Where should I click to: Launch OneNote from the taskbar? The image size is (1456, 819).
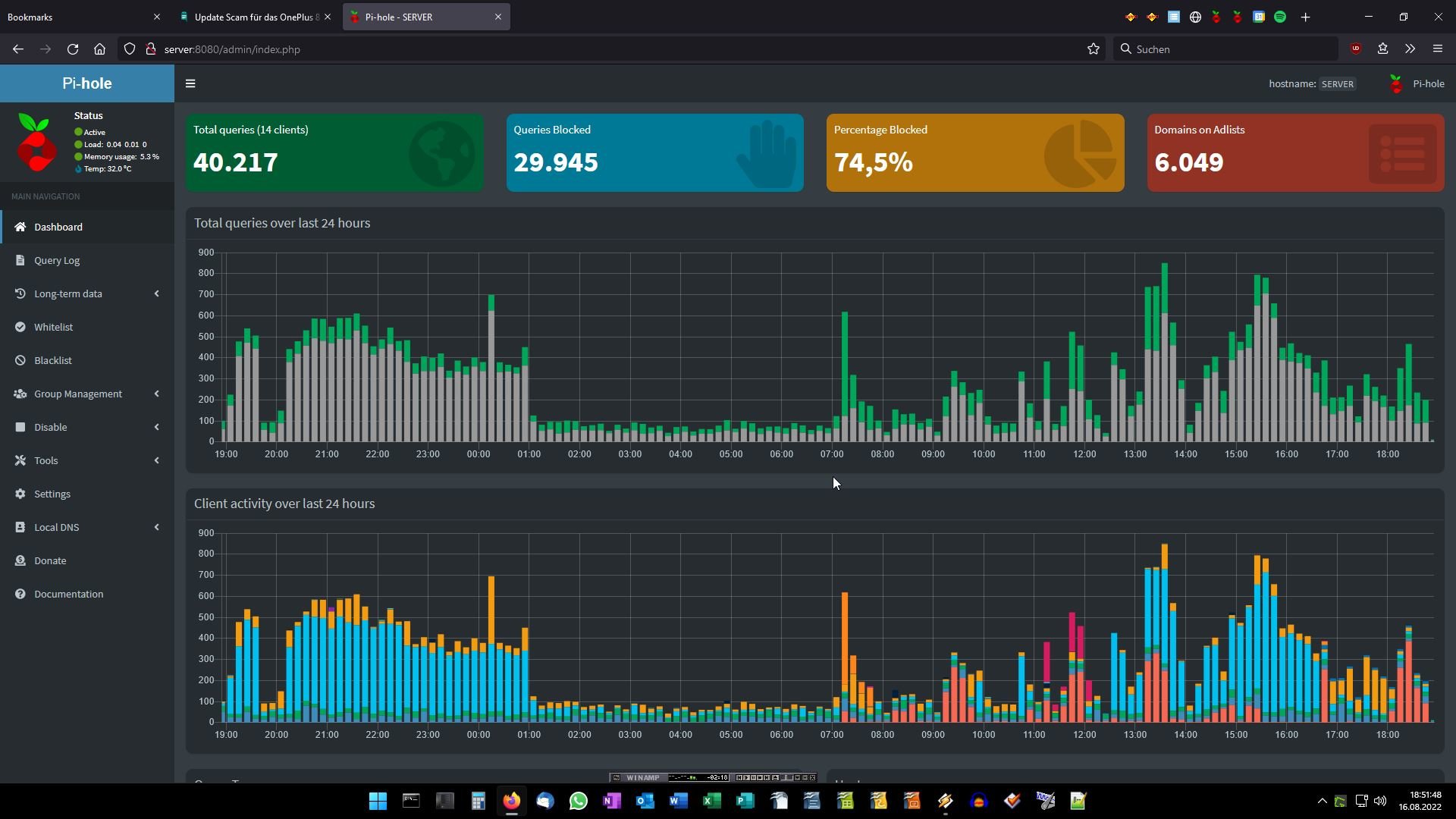click(x=611, y=801)
